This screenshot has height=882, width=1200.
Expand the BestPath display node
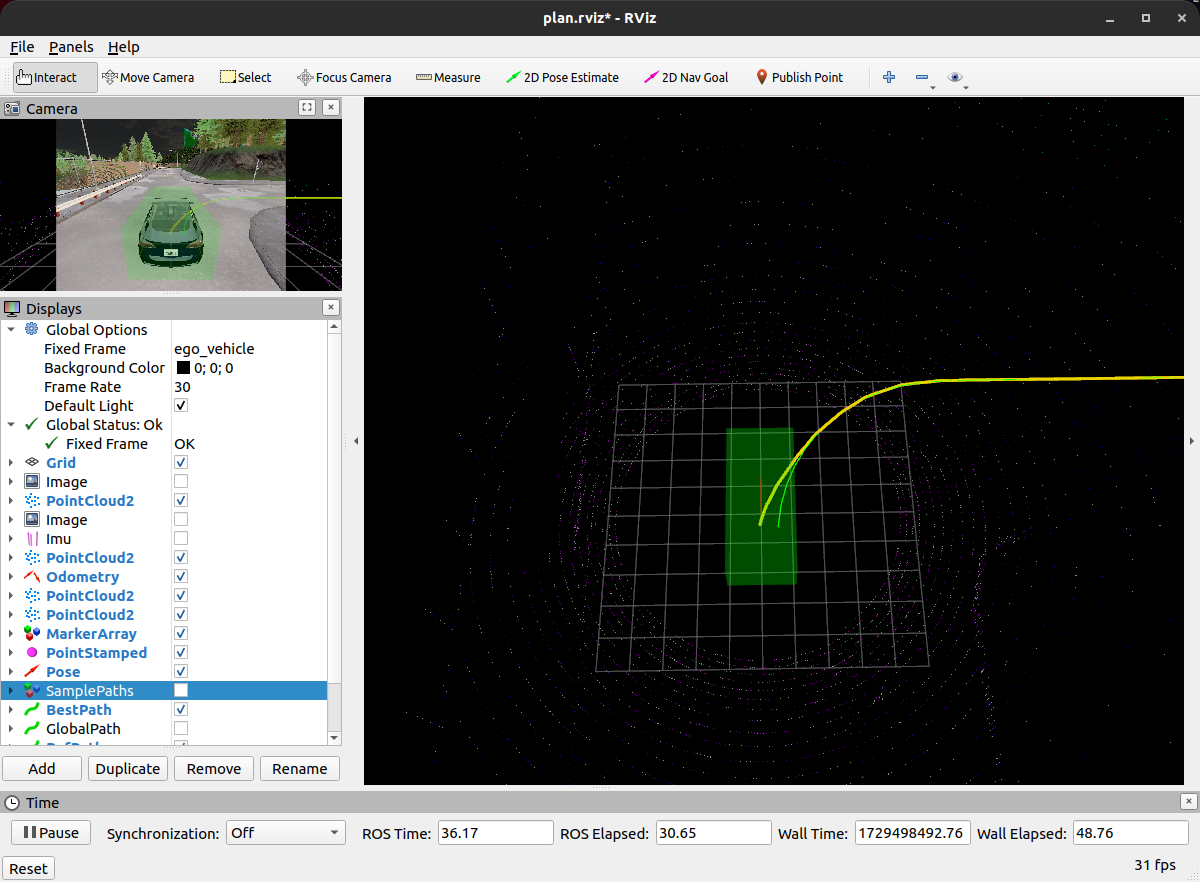11,709
